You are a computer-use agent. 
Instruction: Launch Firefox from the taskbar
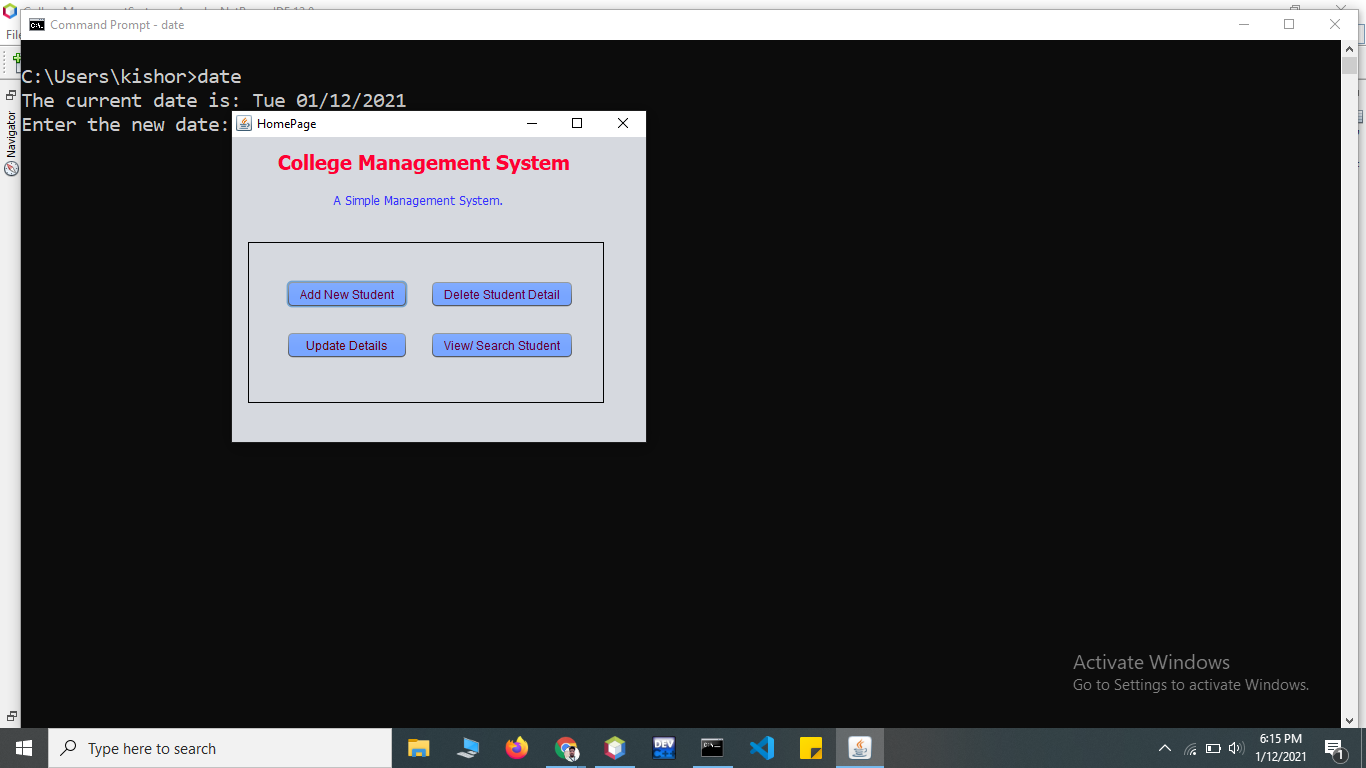pyautogui.click(x=517, y=748)
